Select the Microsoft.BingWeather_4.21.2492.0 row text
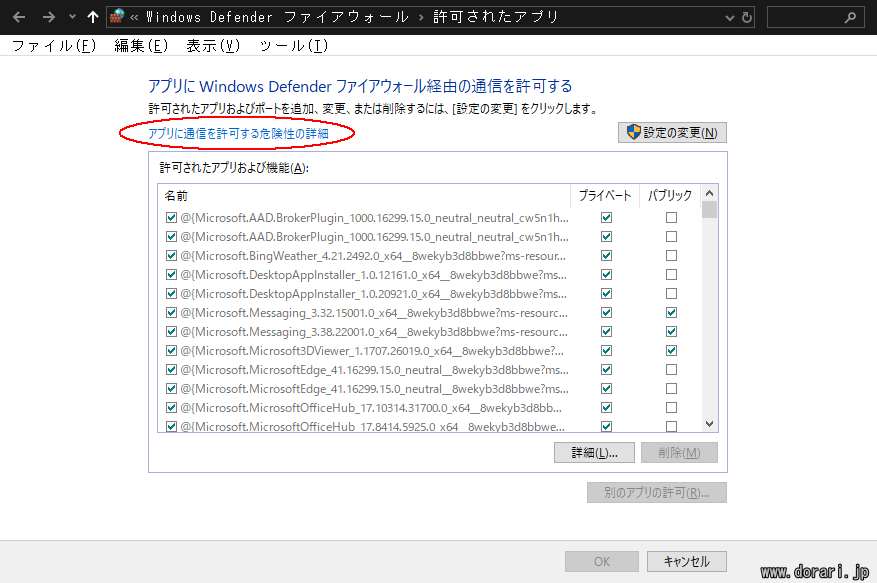The height and width of the screenshot is (583, 877). click(373, 256)
